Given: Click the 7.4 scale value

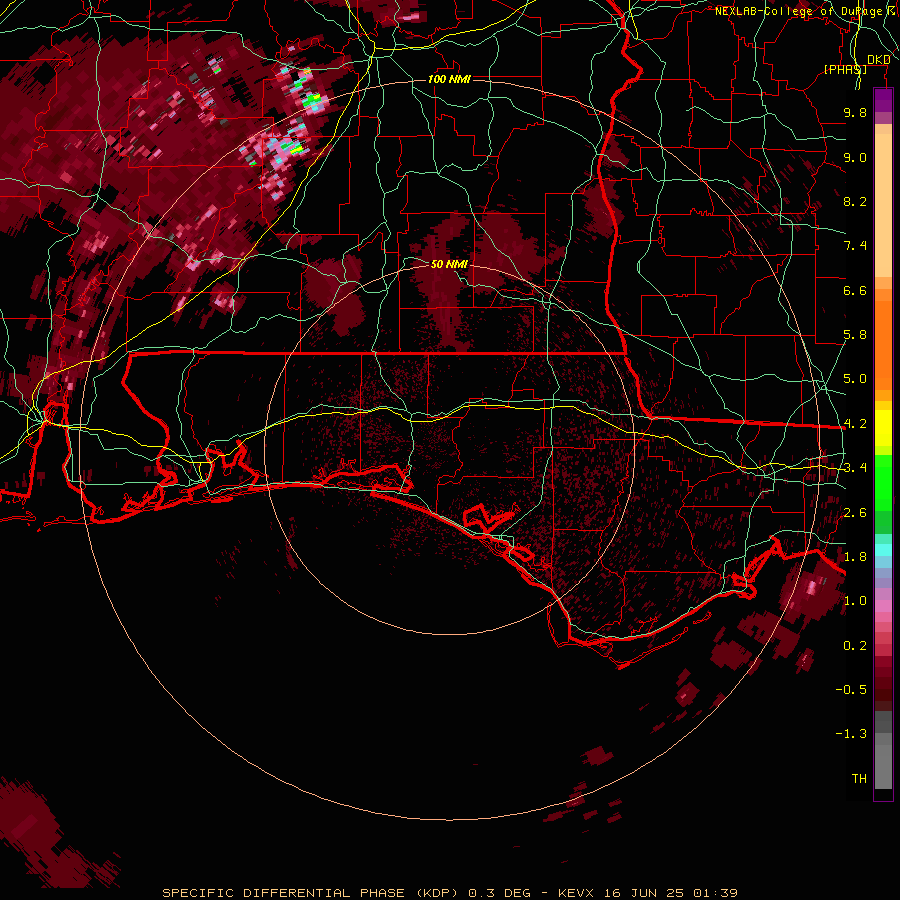Looking at the screenshot, I should [x=855, y=246].
